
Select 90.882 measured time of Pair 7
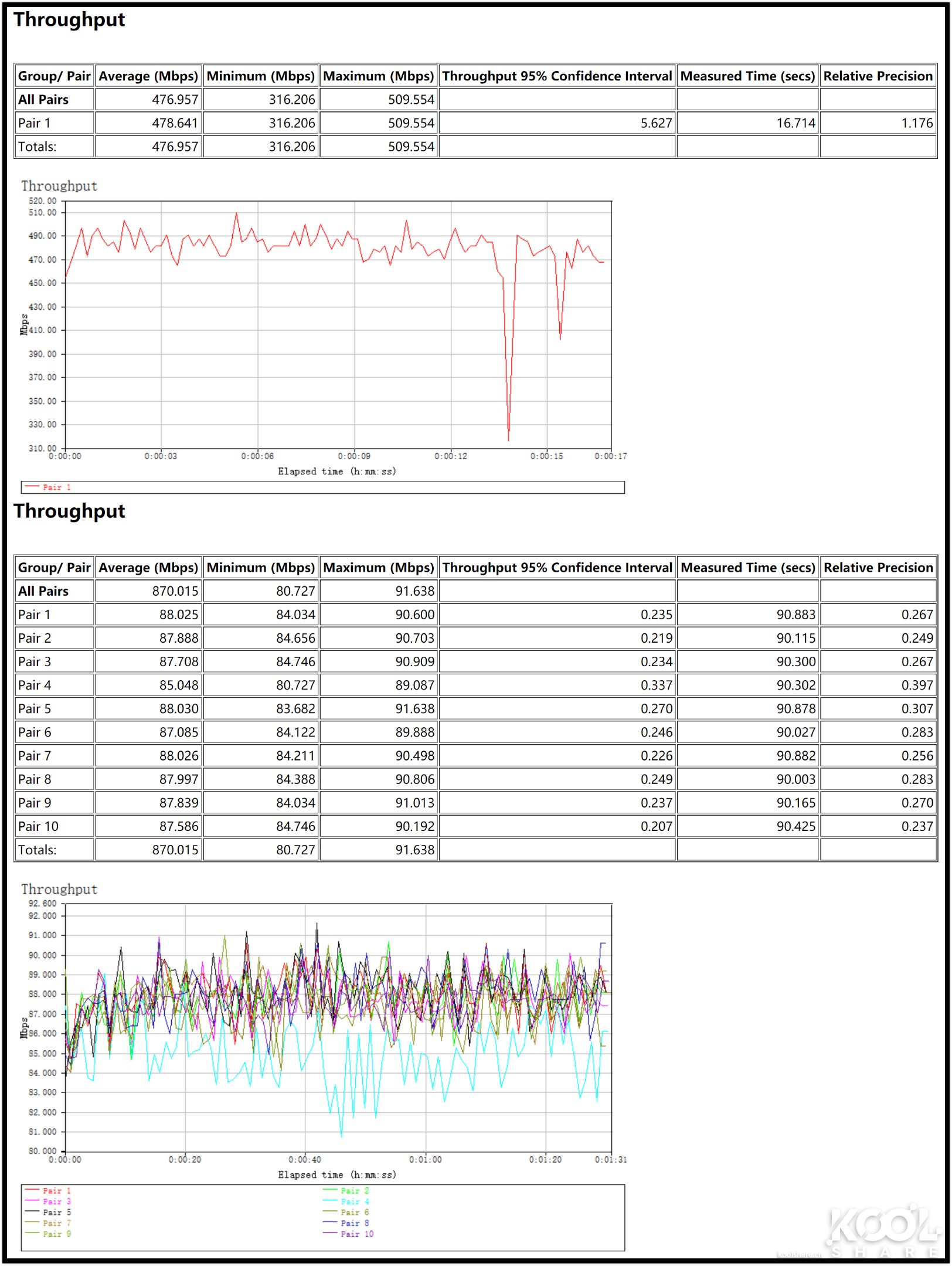point(747,756)
